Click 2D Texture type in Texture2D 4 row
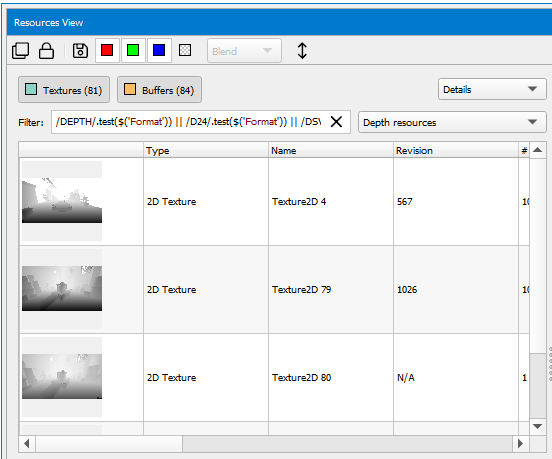Screen dimensions: 552x459 tap(171, 202)
